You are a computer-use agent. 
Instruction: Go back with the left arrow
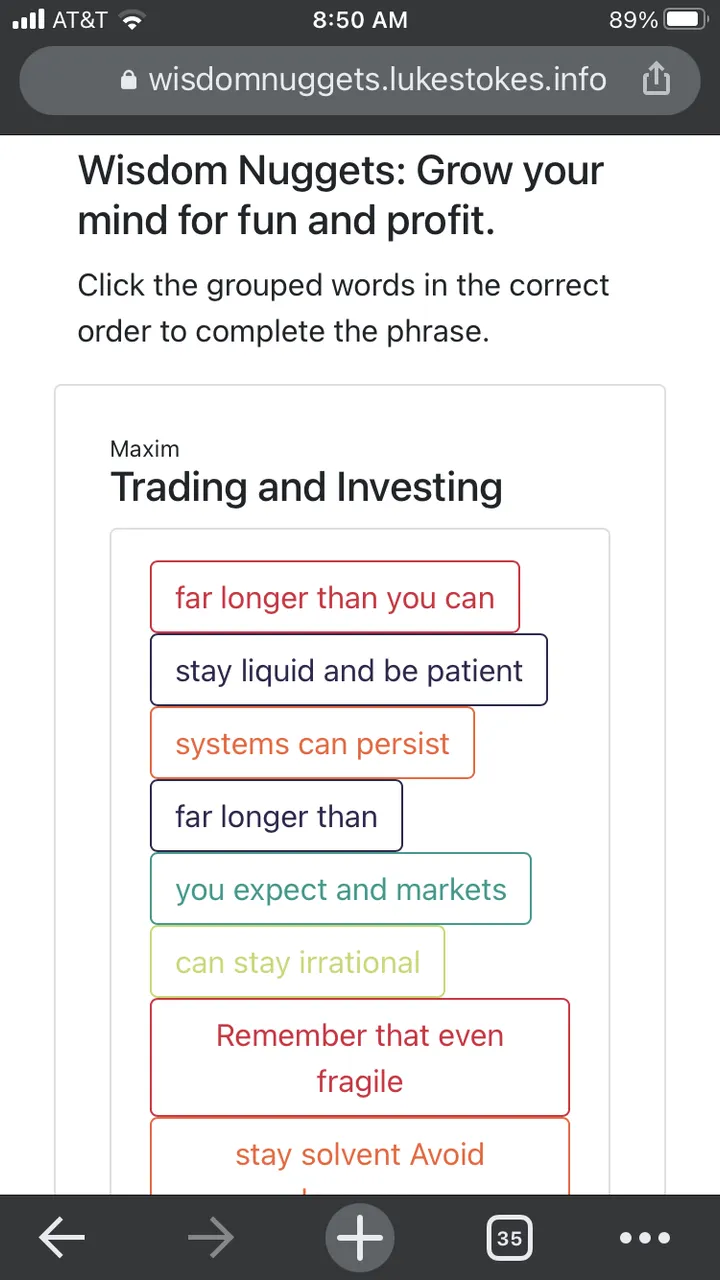pos(61,1238)
